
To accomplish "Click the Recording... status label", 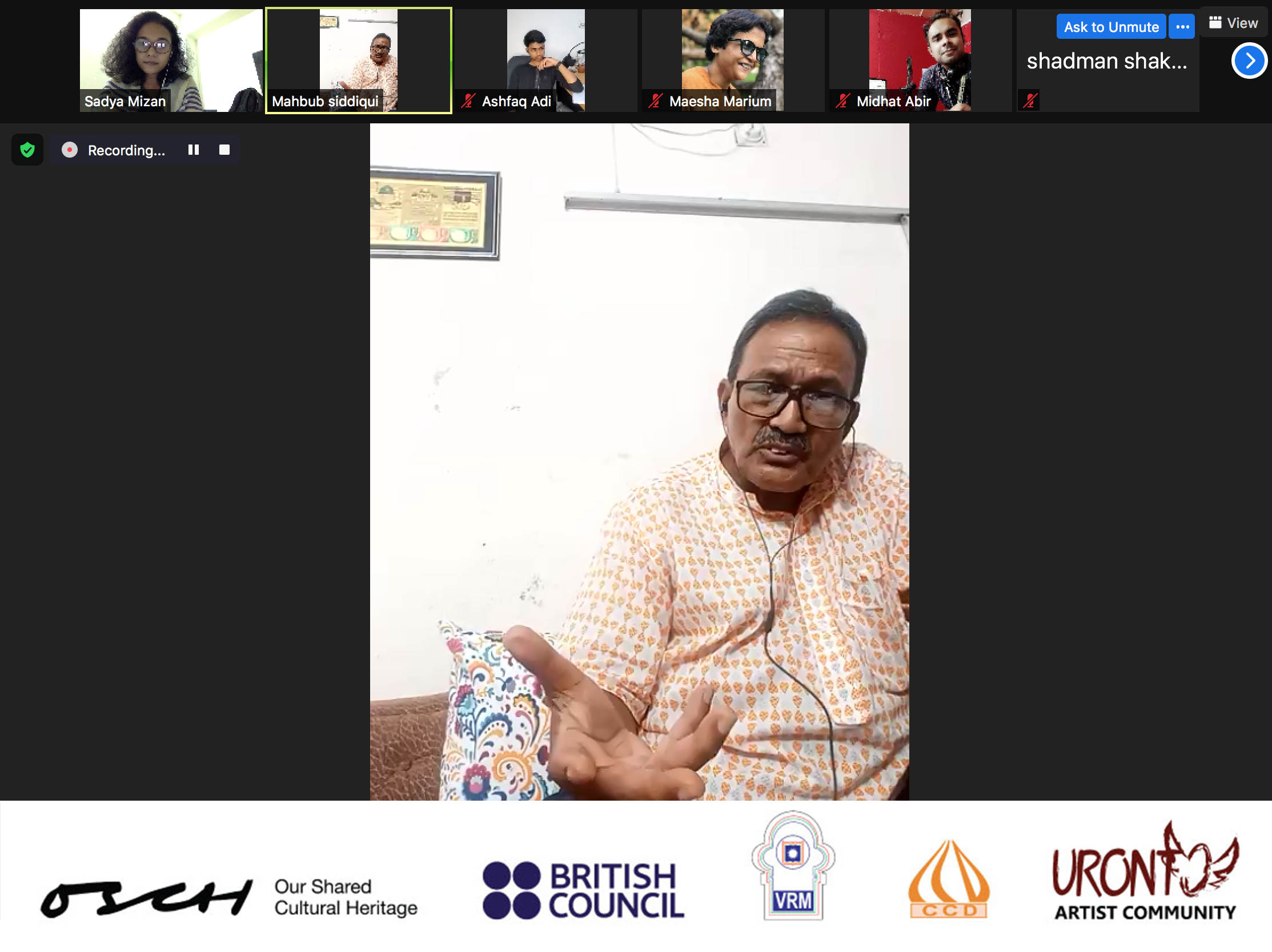I will point(126,150).
